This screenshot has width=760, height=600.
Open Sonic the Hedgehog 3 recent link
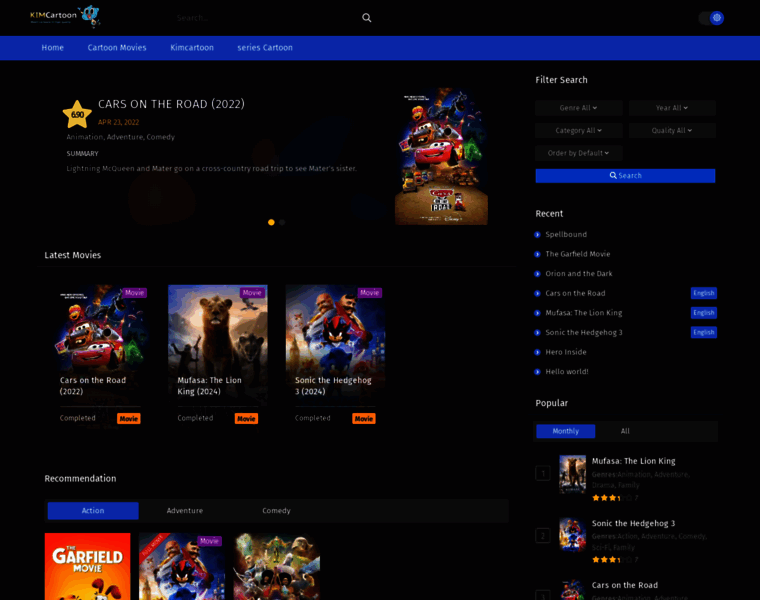(x=584, y=332)
